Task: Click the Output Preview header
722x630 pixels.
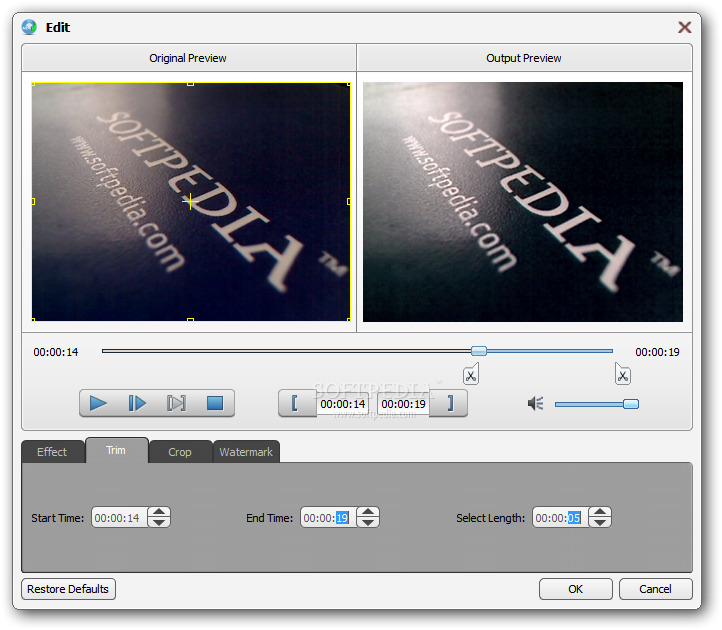Action: [x=524, y=58]
